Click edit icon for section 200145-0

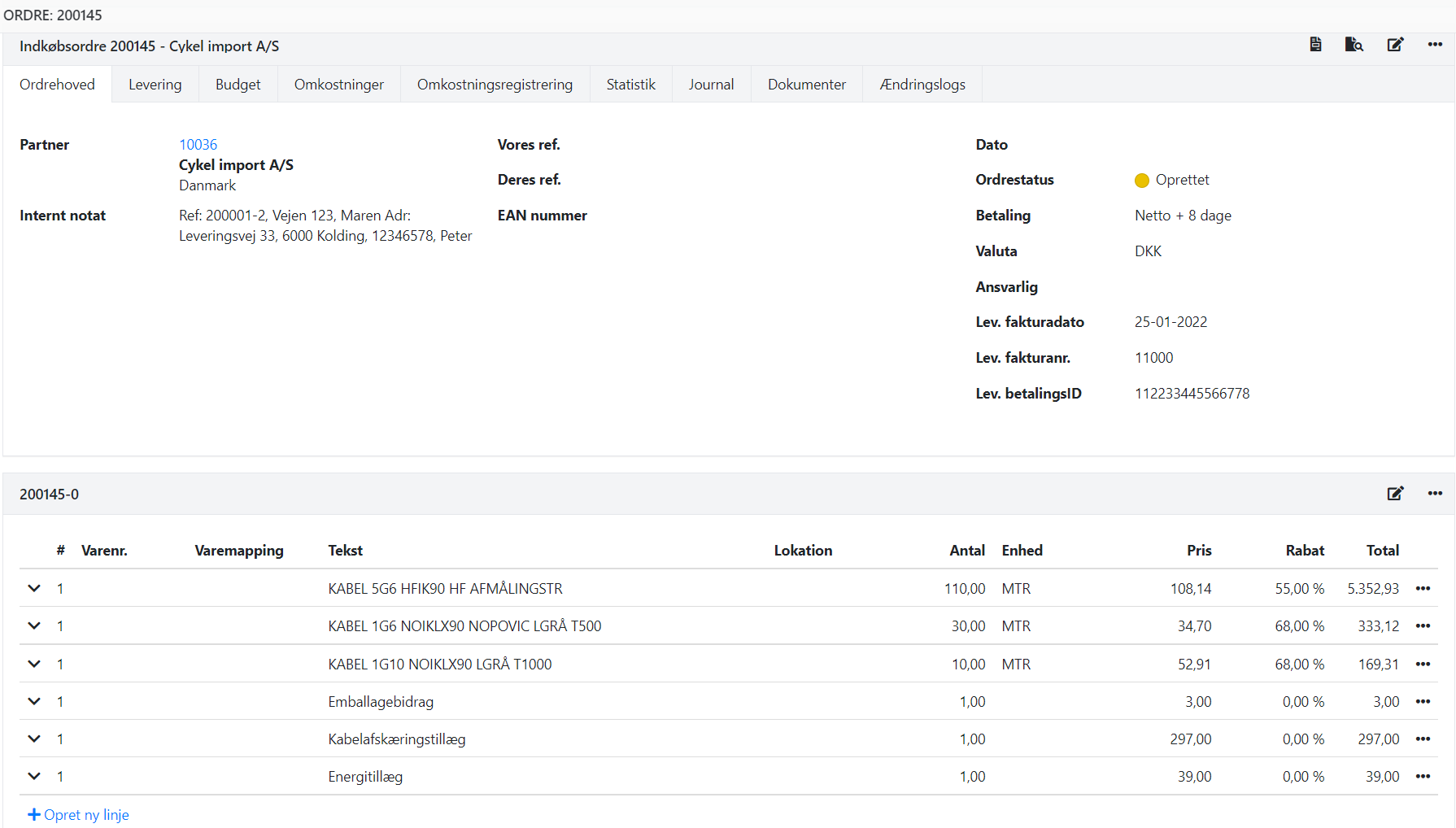tap(1395, 494)
